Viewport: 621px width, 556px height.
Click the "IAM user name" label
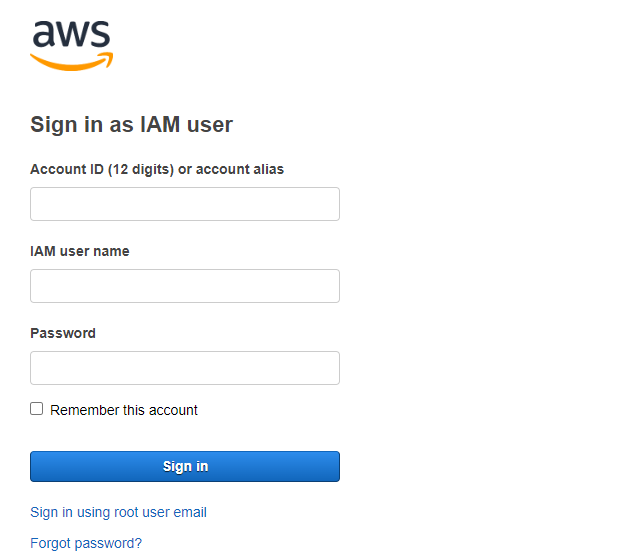(x=80, y=251)
